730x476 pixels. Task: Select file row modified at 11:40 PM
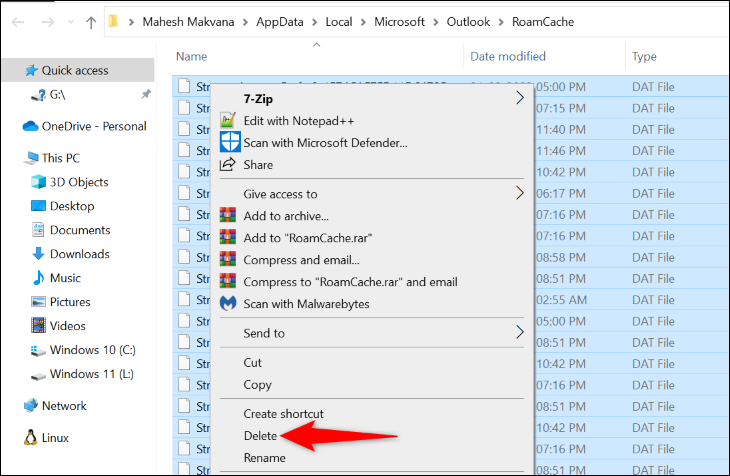pos(450,129)
